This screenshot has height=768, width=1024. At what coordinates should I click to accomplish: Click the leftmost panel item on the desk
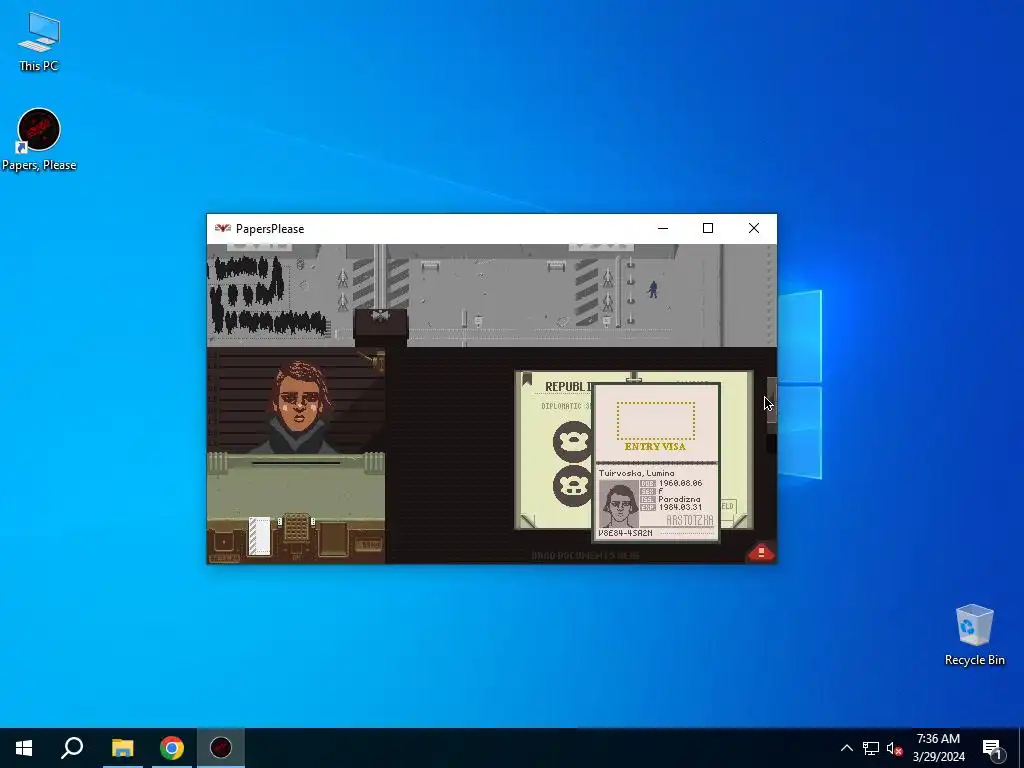pos(223,542)
